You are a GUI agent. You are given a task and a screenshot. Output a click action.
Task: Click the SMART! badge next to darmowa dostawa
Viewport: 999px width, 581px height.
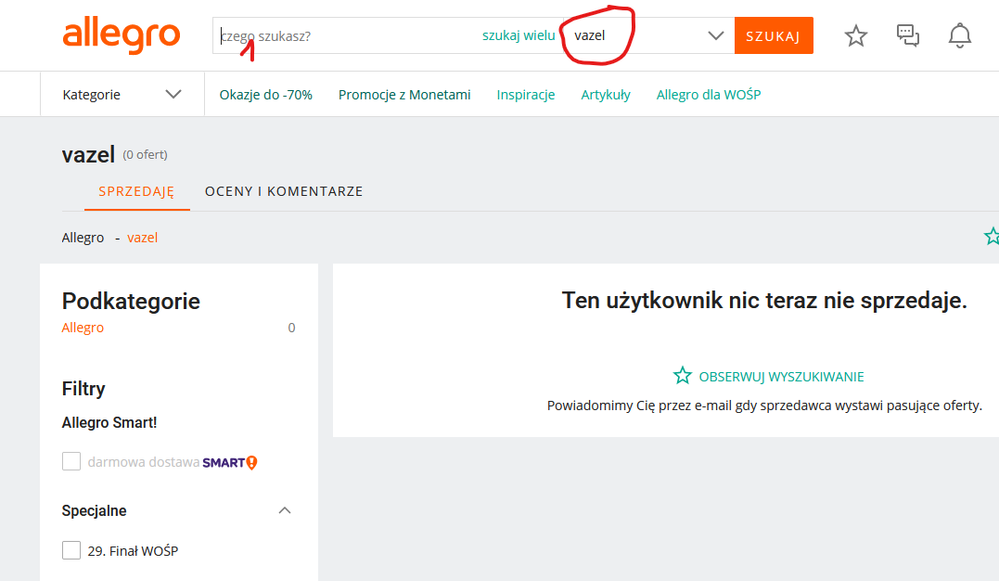click(x=230, y=462)
